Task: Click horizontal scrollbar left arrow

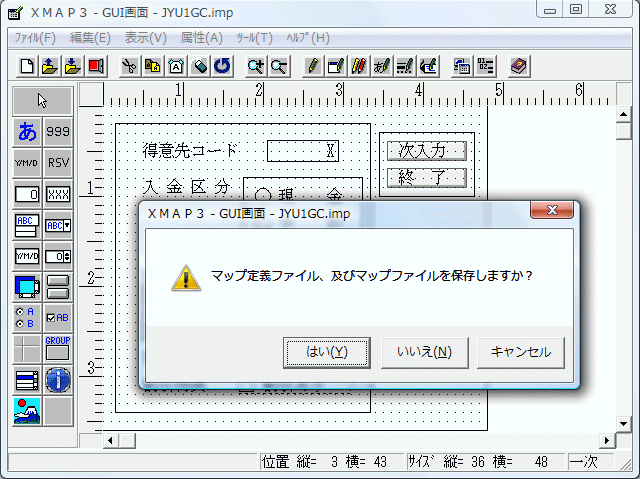Action: pos(110,441)
